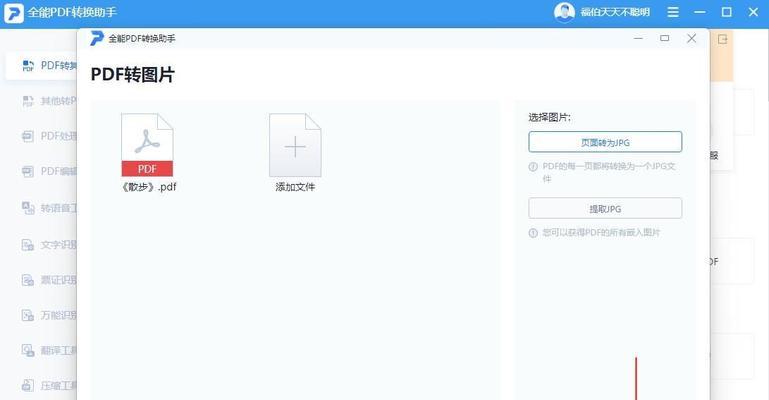Click the plus icon to add a file
769x400 pixels.
pos(295,146)
